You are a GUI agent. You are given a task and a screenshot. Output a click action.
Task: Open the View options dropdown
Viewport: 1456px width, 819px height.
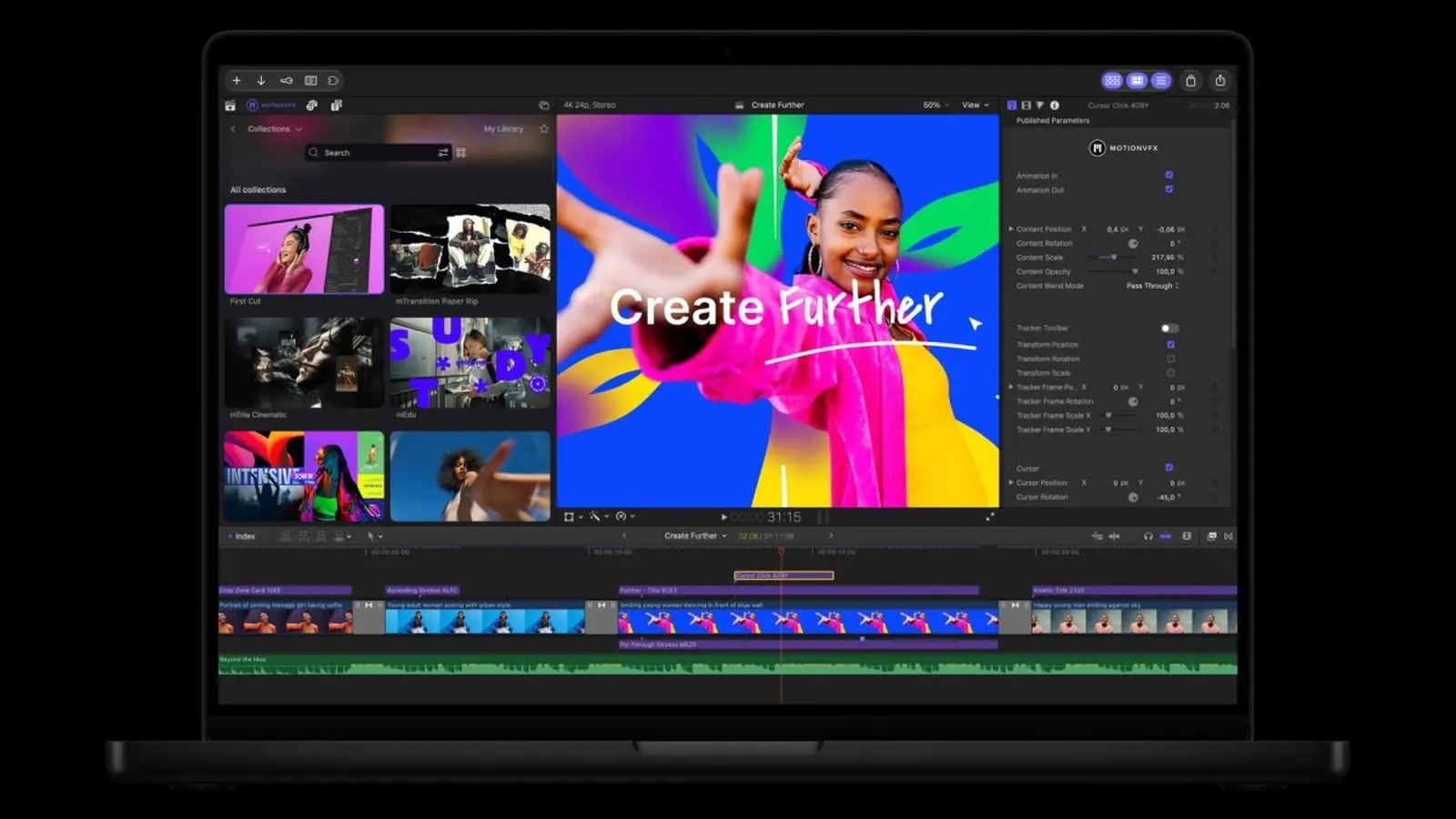[976, 106]
